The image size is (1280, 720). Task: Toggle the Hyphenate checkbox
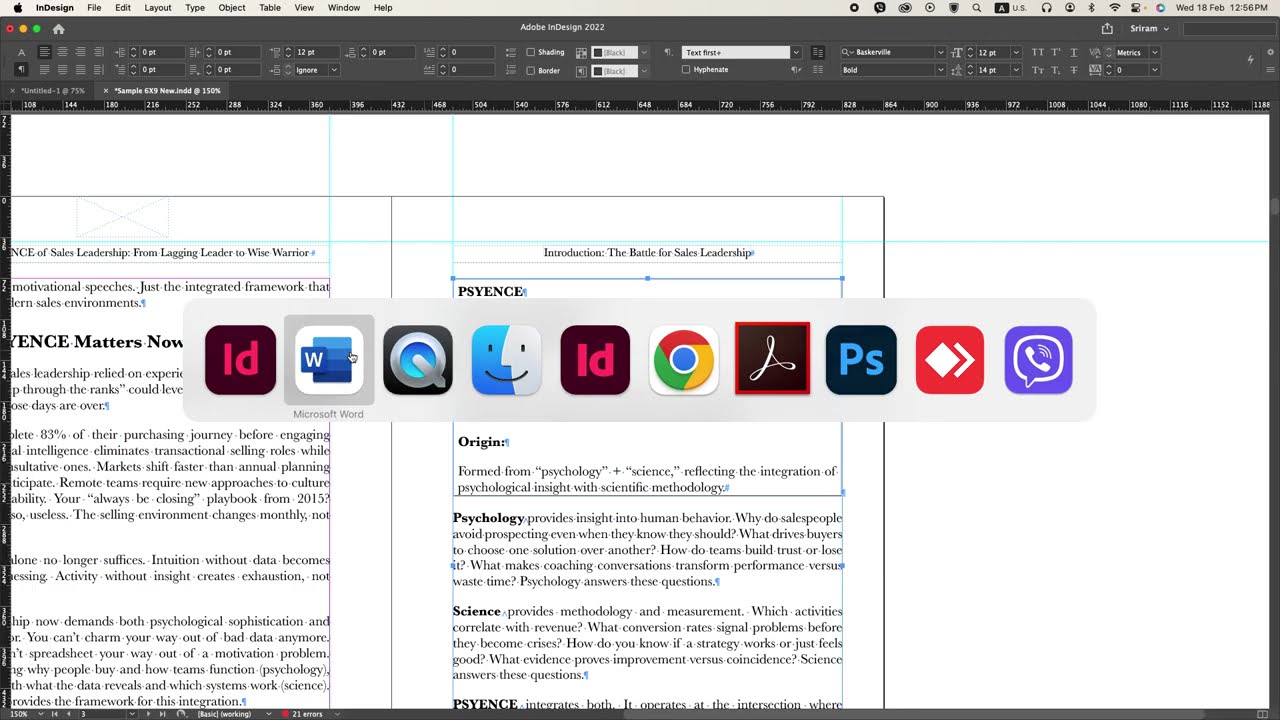pyautogui.click(x=686, y=70)
